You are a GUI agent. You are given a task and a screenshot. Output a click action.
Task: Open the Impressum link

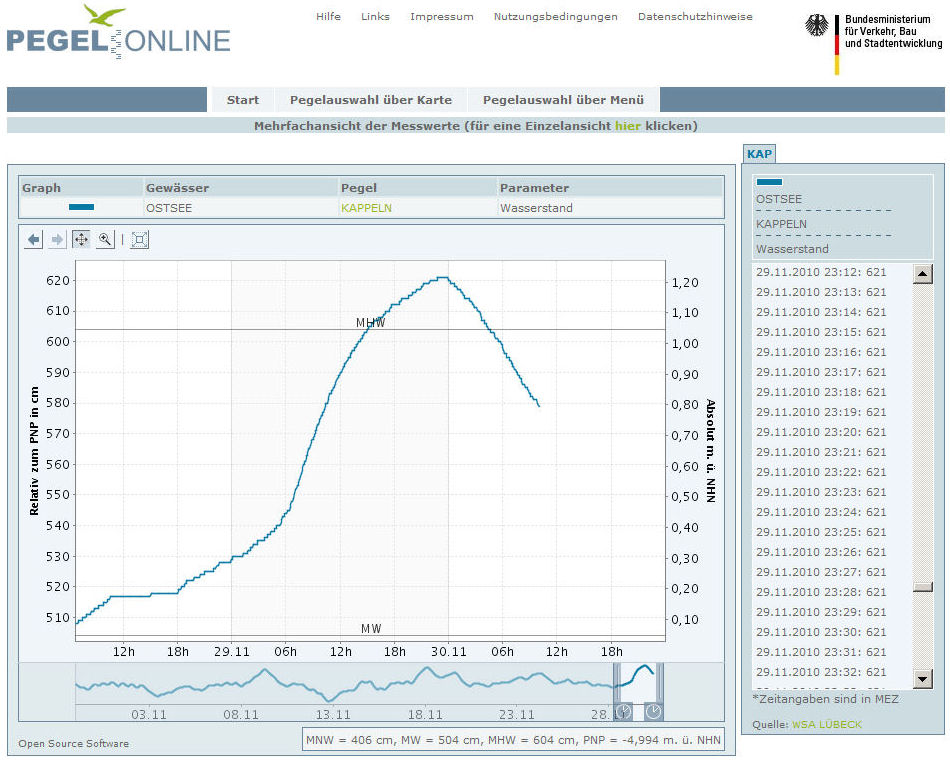441,17
